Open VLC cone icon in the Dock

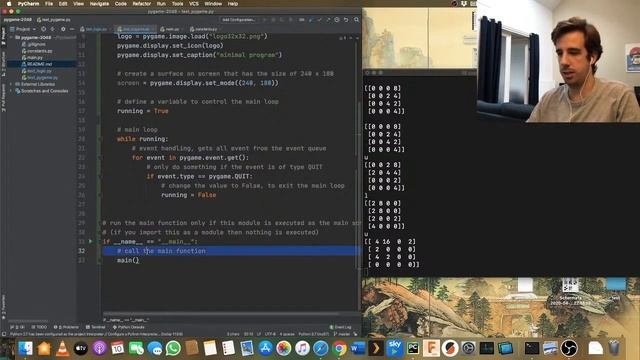[62, 348]
